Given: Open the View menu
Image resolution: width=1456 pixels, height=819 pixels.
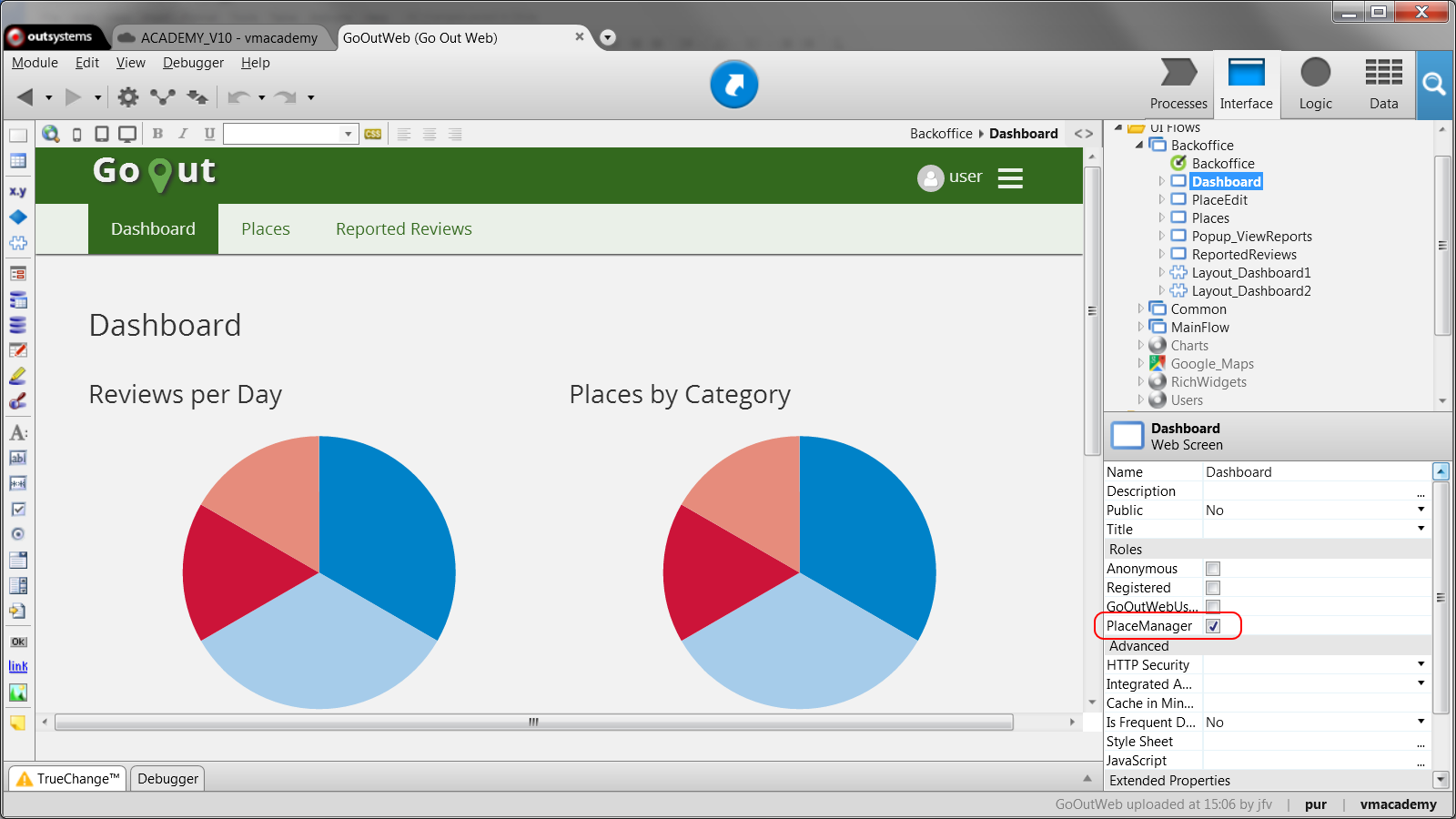Looking at the screenshot, I should (x=131, y=63).
